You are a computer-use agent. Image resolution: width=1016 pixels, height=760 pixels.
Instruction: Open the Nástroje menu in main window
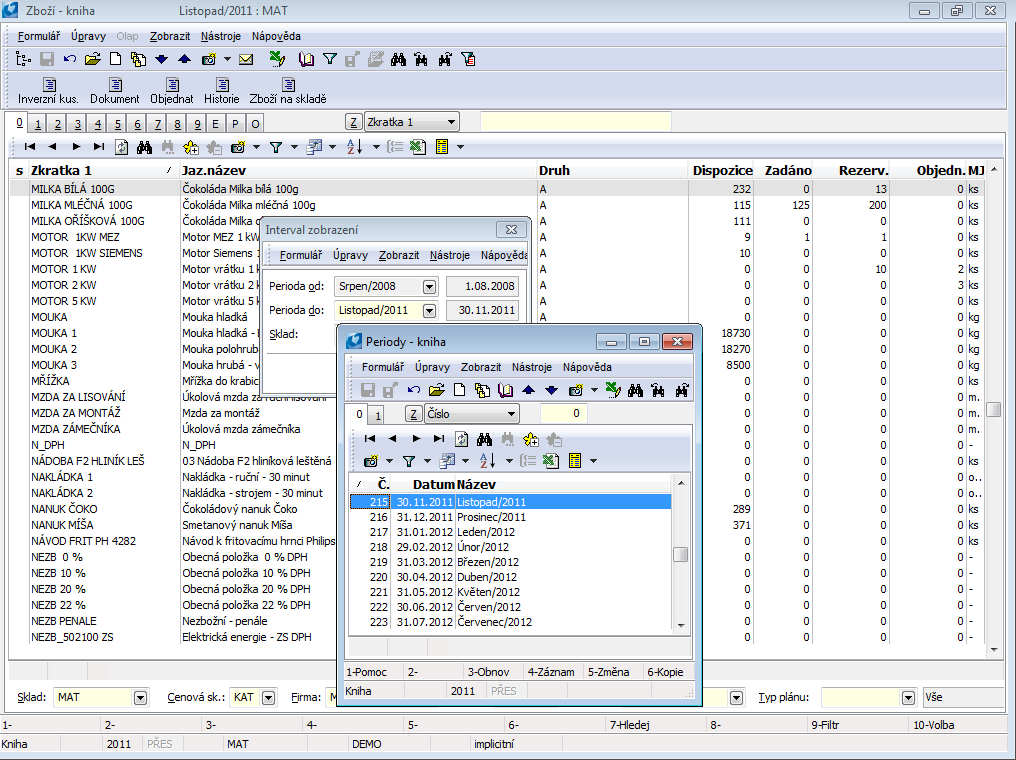221,36
